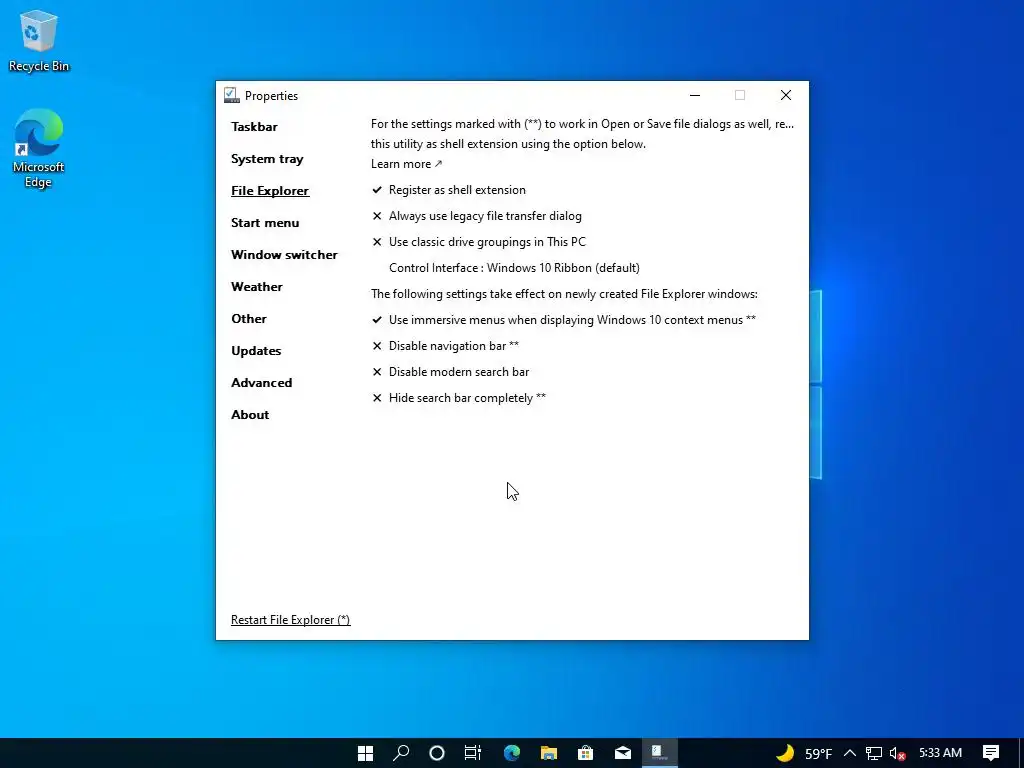Open the Recycle Bin desktop icon

click(39, 40)
